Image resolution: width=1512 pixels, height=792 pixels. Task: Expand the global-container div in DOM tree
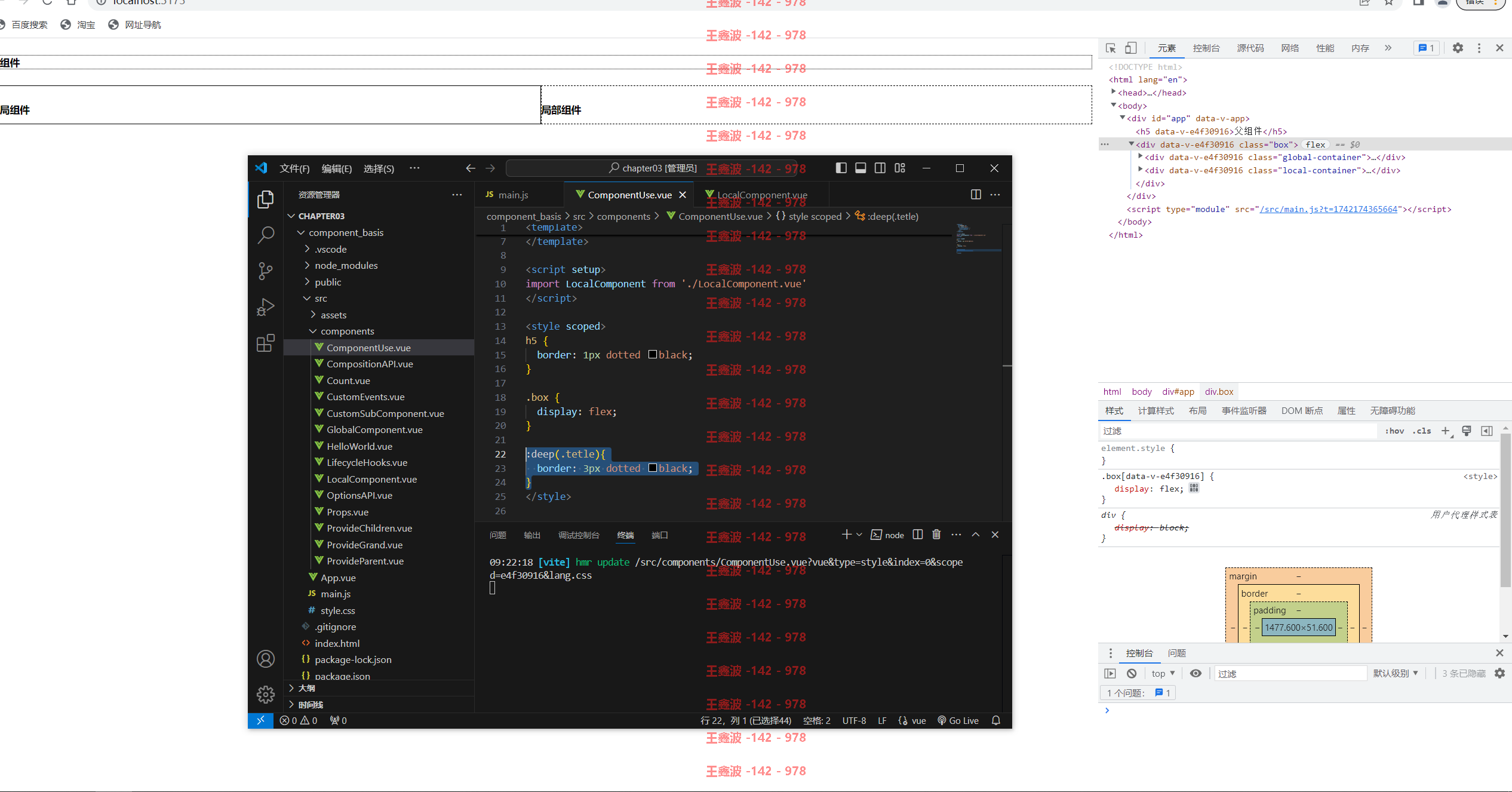pyautogui.click(x=1141, y=156)
